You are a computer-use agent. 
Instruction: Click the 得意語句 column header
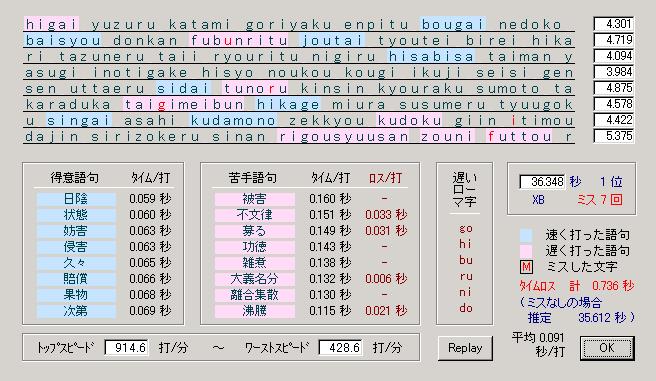pos(75,178)
